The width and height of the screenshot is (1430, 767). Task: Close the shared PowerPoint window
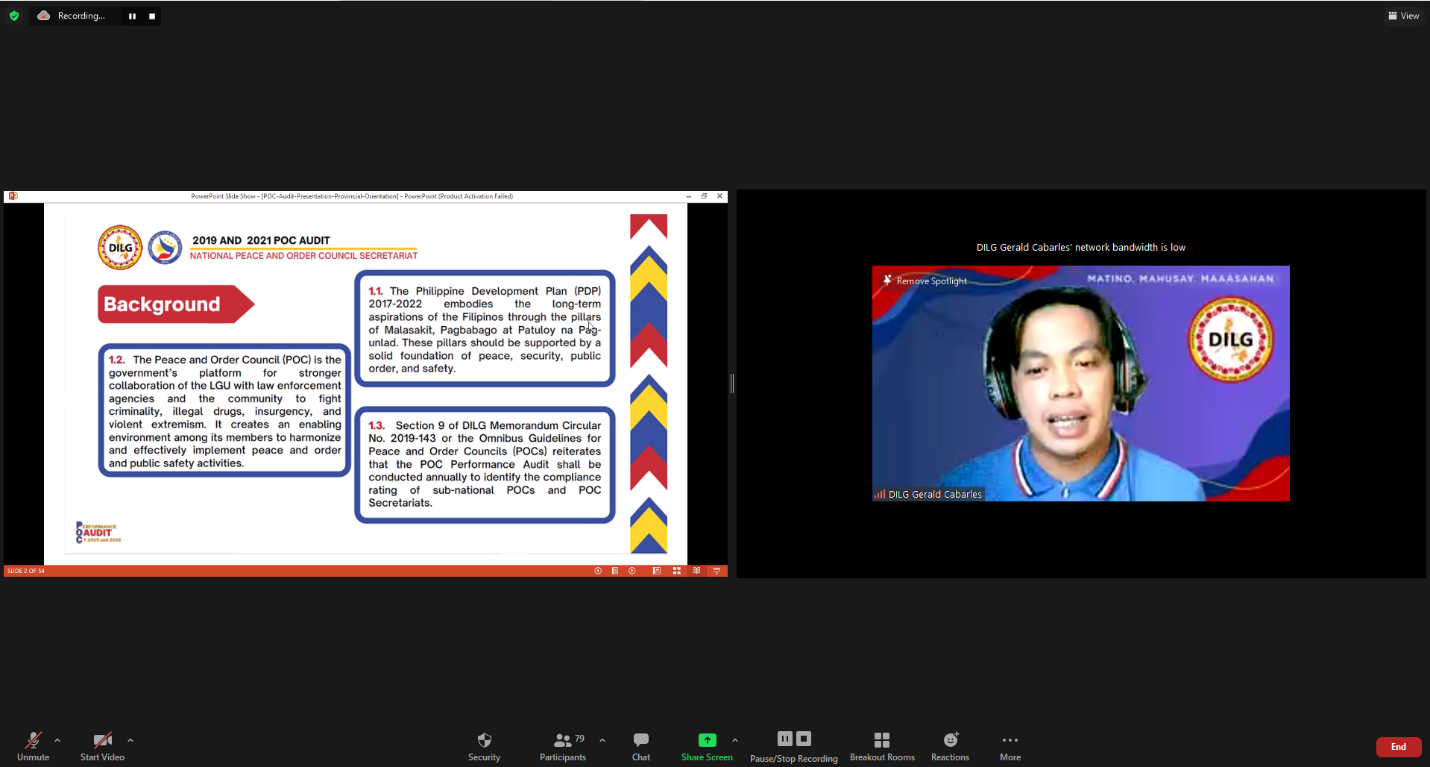point(719,196)
